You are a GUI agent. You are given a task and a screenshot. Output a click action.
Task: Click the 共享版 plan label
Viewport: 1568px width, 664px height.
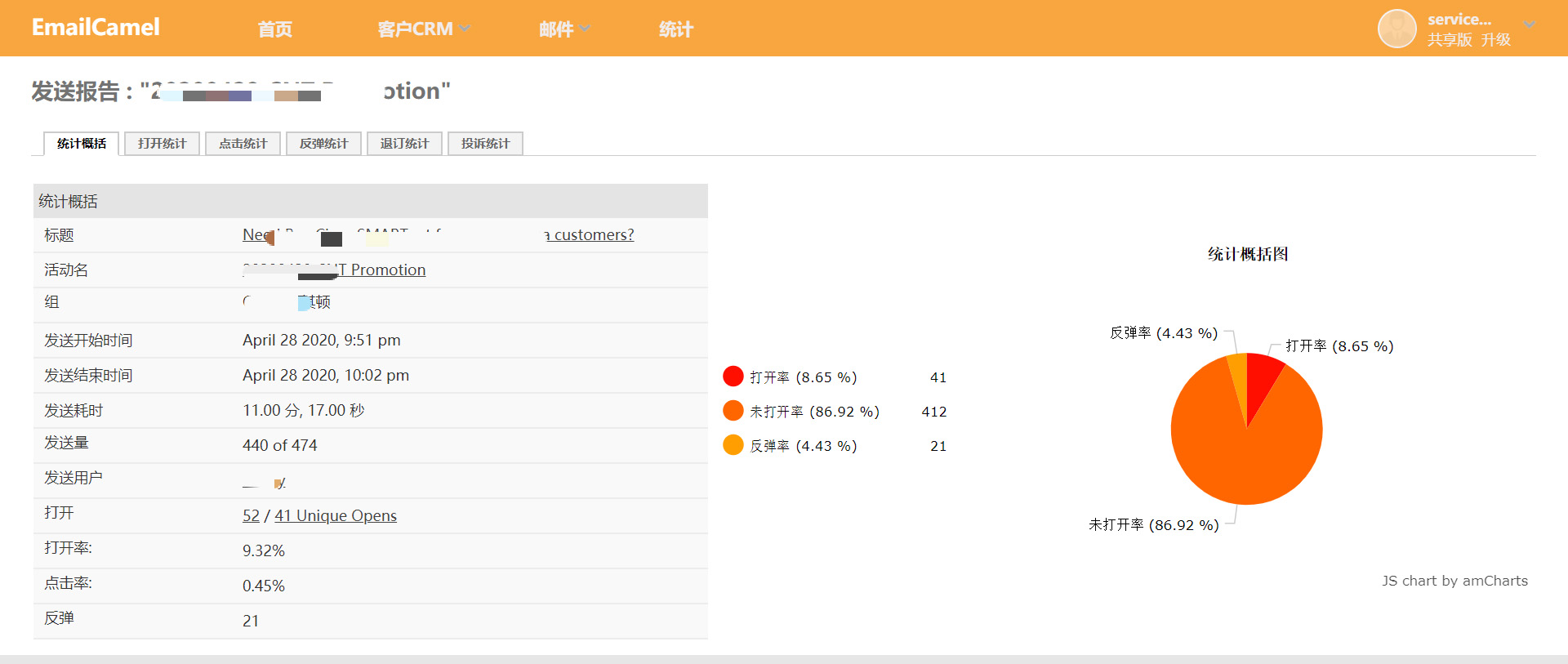pos(1450,39)
